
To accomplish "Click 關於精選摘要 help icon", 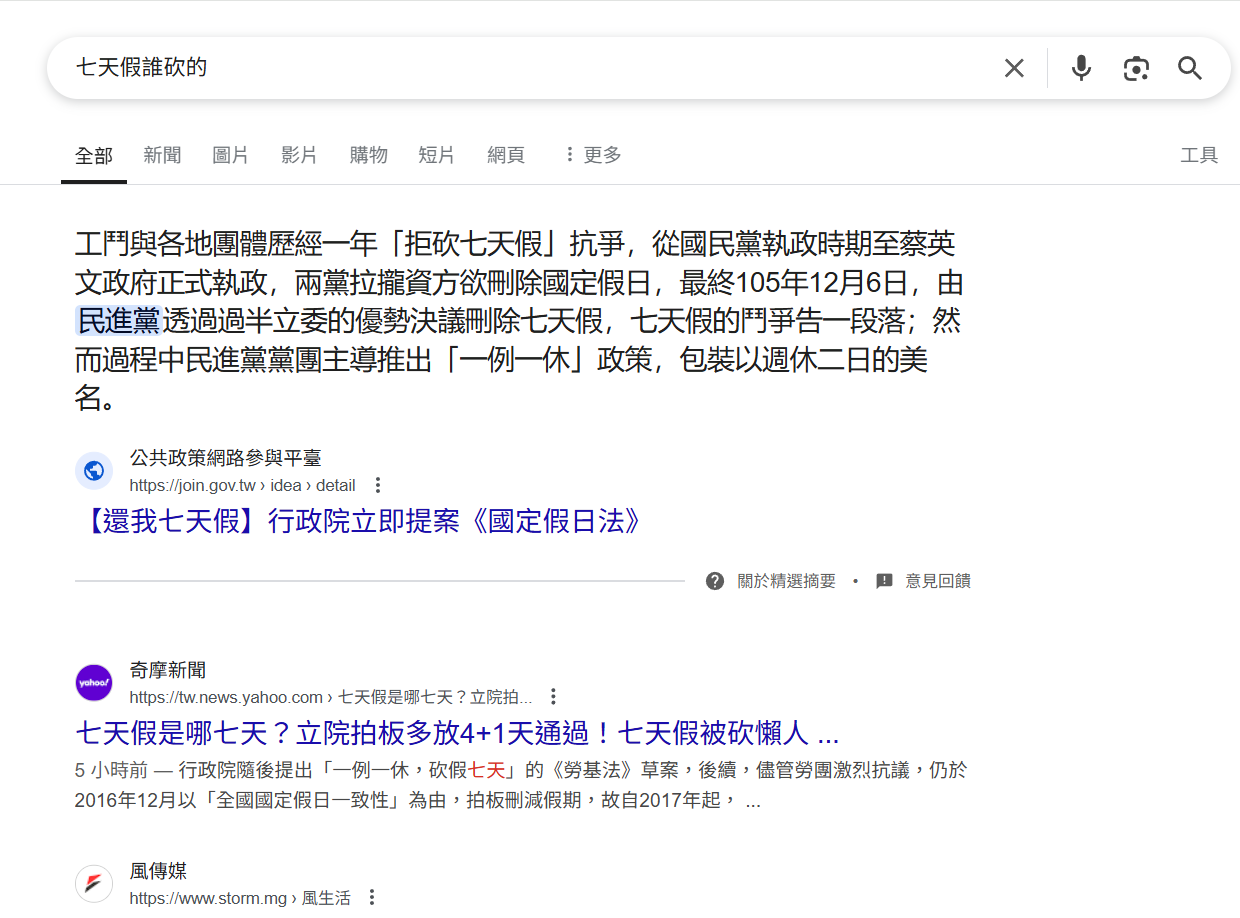I will click(x=715, y=581).
